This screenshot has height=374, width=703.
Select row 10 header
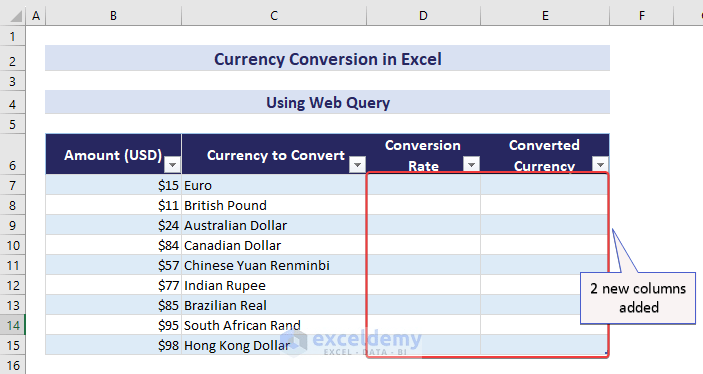coord(13,245)
